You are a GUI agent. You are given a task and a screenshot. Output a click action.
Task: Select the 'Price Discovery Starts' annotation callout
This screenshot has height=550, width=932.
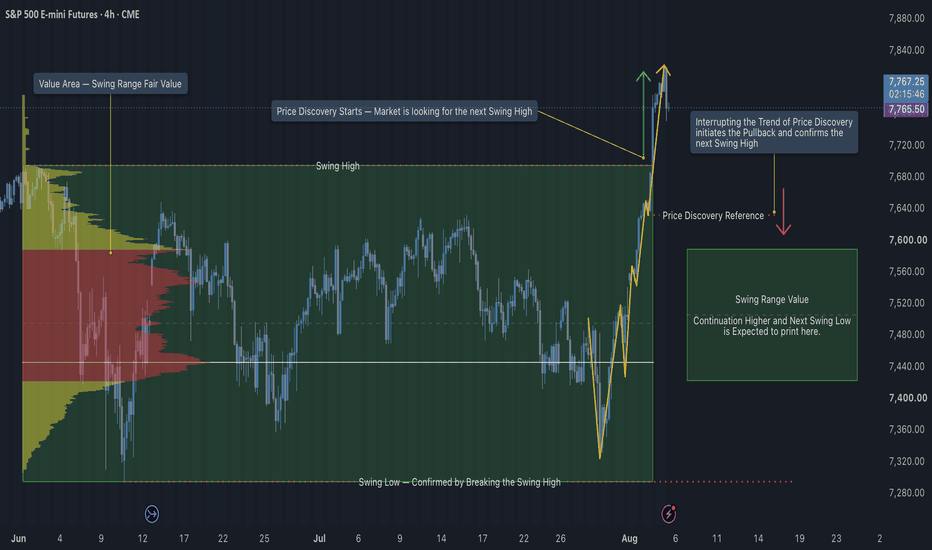click(404, 111)
